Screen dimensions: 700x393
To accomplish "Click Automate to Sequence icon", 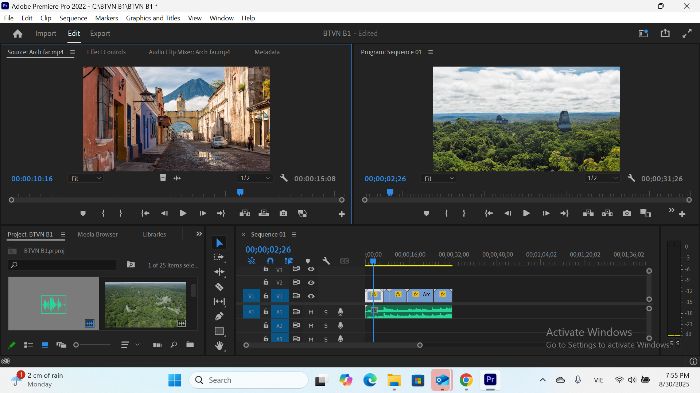I will coord(157,345).
